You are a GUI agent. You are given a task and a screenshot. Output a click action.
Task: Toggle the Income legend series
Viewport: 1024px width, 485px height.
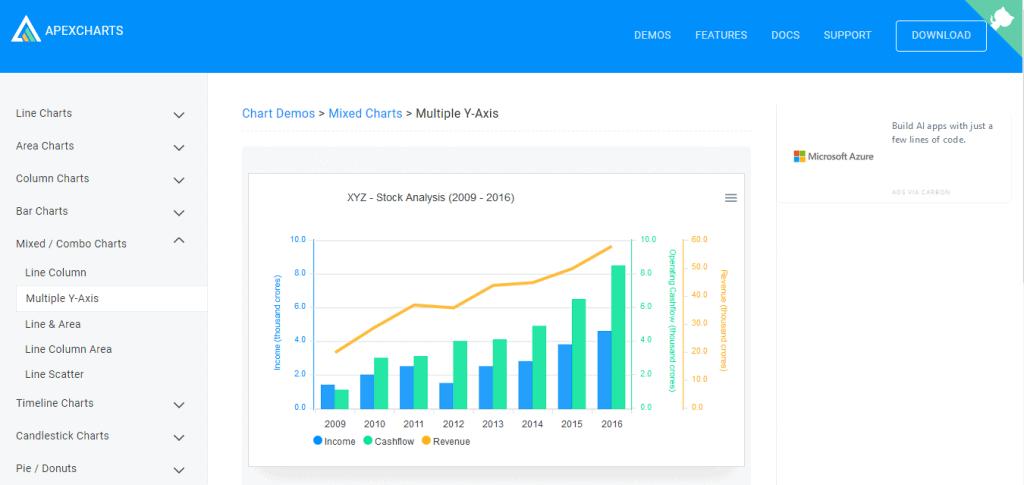point(334,441)
